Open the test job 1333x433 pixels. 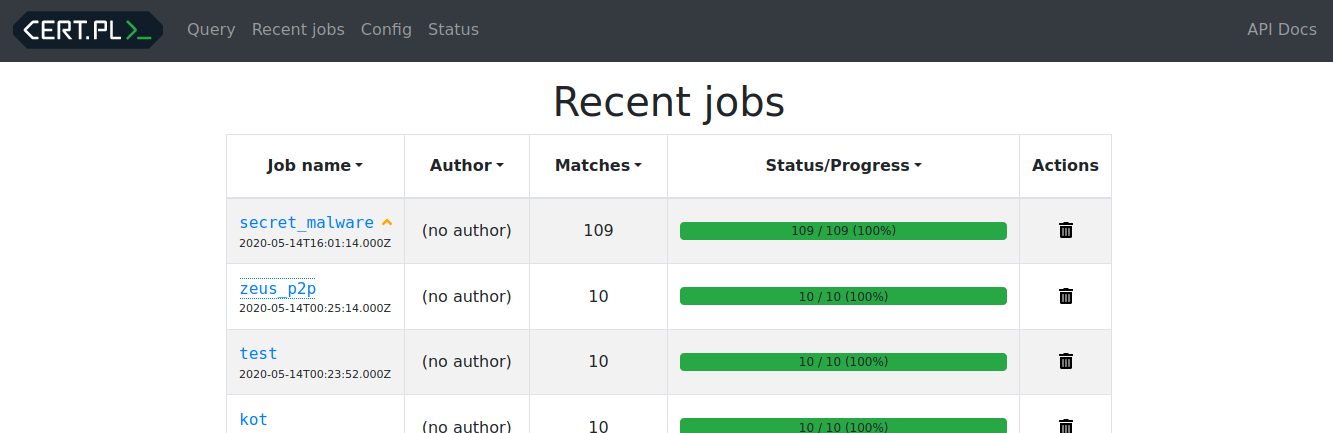(x=258, y=353)
